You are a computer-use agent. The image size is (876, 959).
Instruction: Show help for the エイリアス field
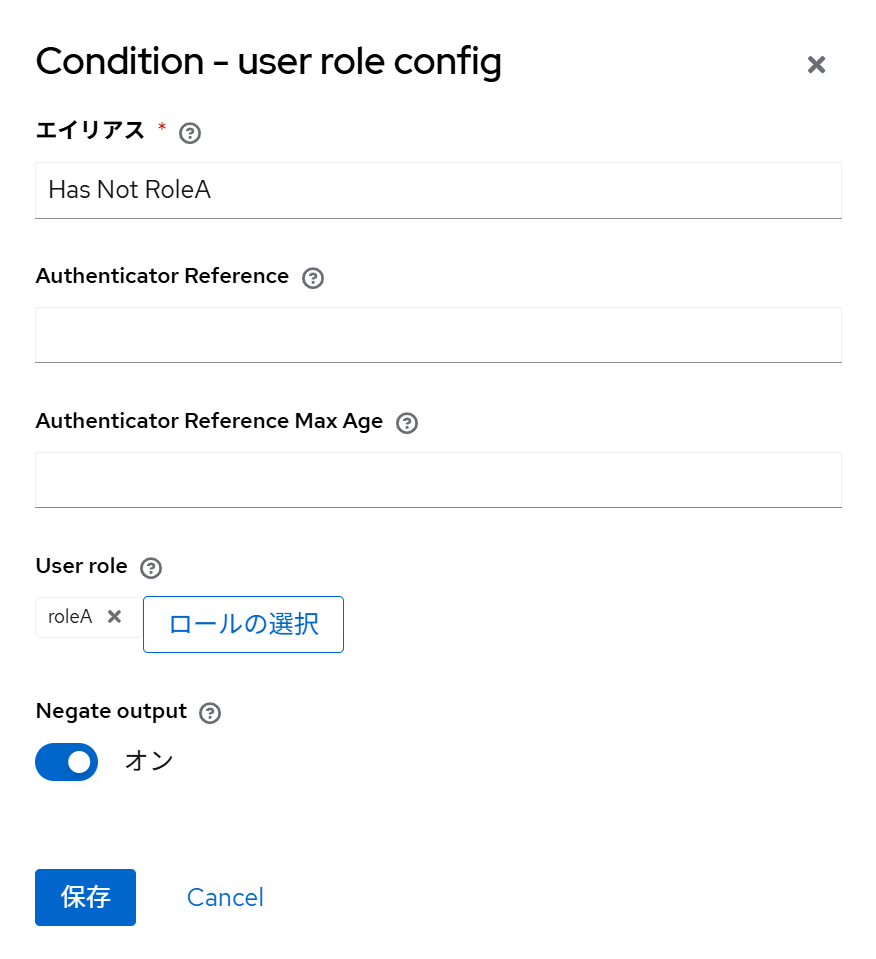coord(190,133)
